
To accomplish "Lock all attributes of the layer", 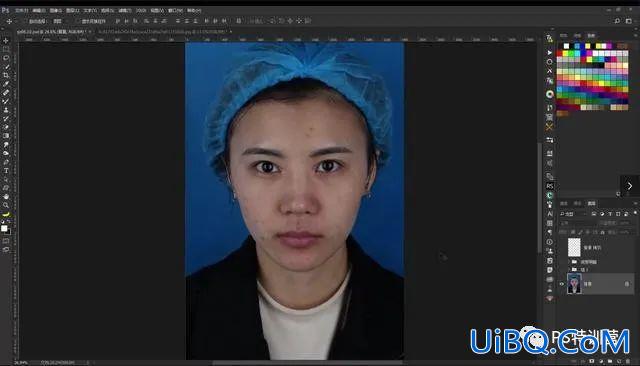I will point(602,232).
